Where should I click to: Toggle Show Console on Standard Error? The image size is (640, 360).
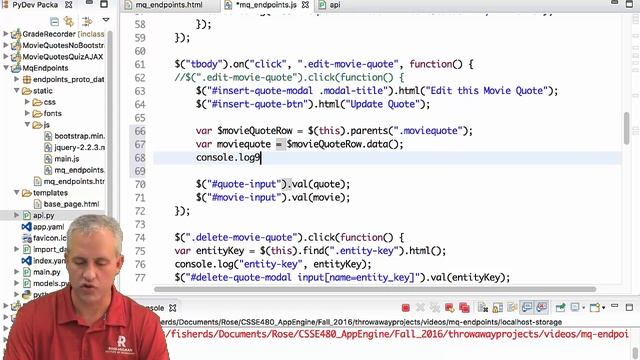[542, 307]
